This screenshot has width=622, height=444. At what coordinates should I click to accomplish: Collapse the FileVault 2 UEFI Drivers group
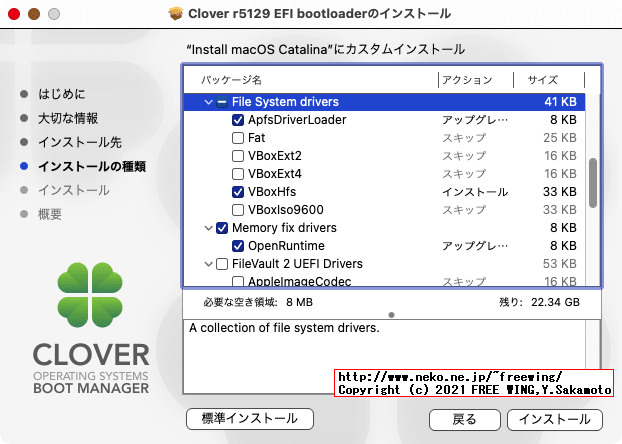point(208,264)
